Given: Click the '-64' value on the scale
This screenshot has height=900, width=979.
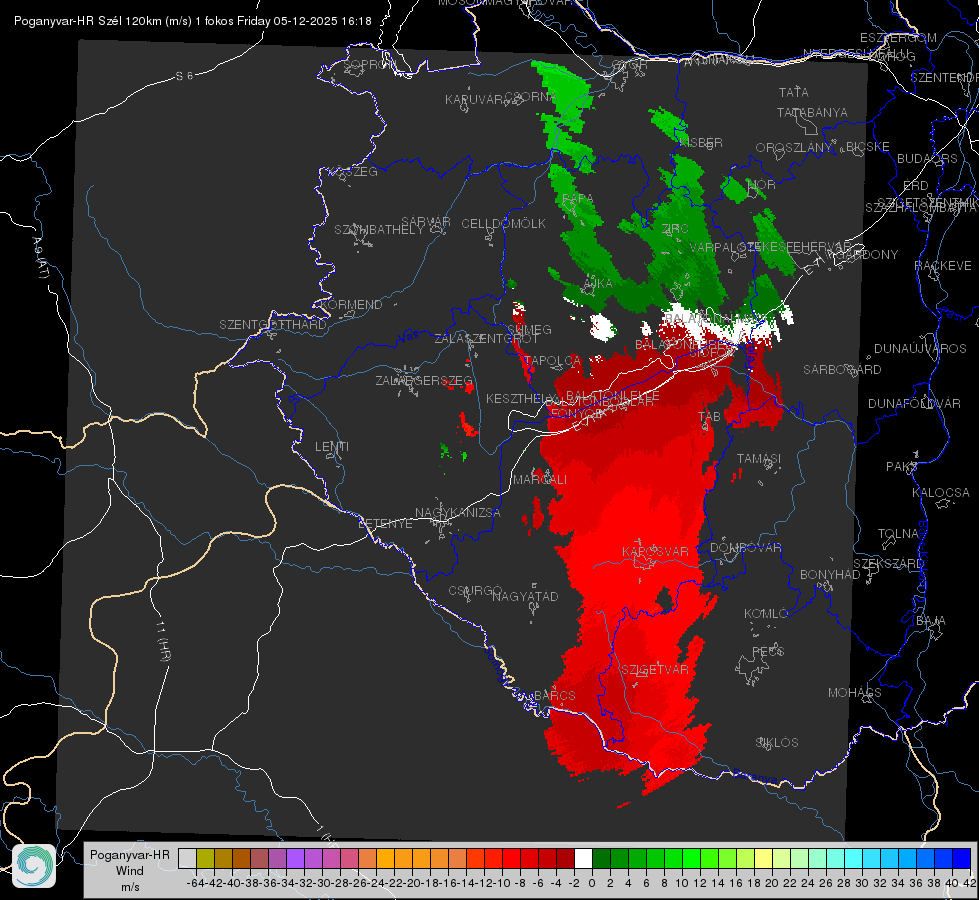Looking at the screenshot, I should 195,883.
